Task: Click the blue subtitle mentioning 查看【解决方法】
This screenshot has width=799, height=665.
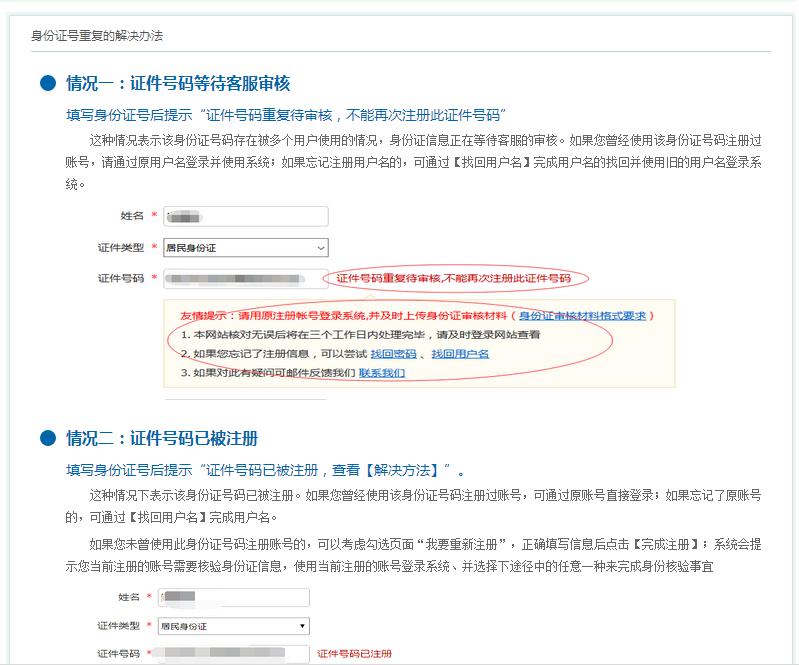Action: [x=265, y=469]
